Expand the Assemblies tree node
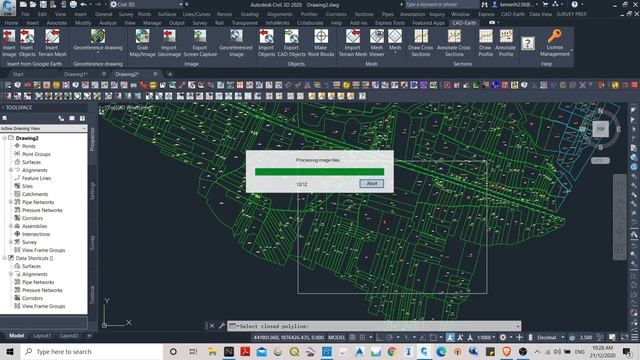The height and width of the screenshot is (360, 640). [x=11, y=226]
